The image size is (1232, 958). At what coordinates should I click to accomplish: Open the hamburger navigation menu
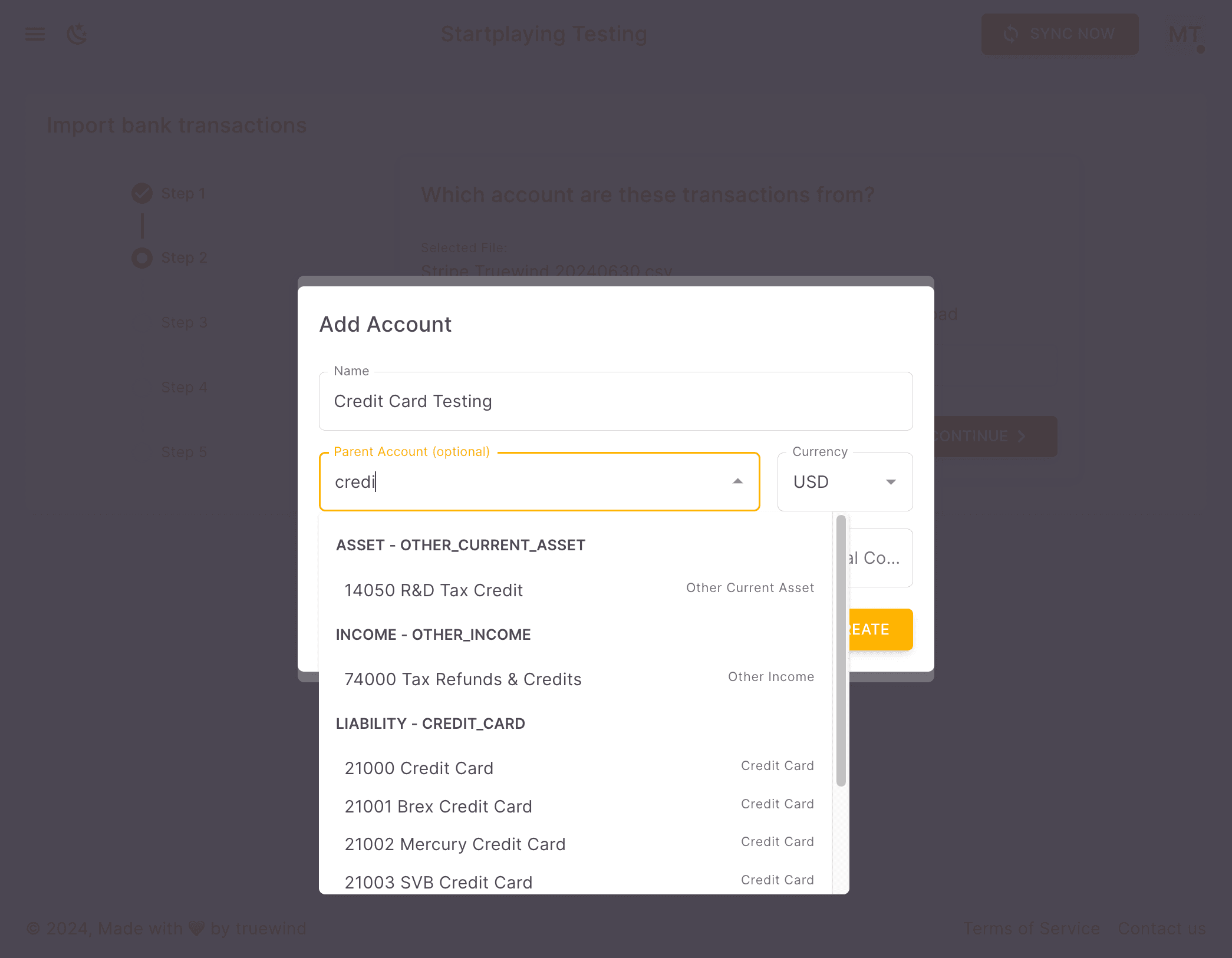click(35, 34)
